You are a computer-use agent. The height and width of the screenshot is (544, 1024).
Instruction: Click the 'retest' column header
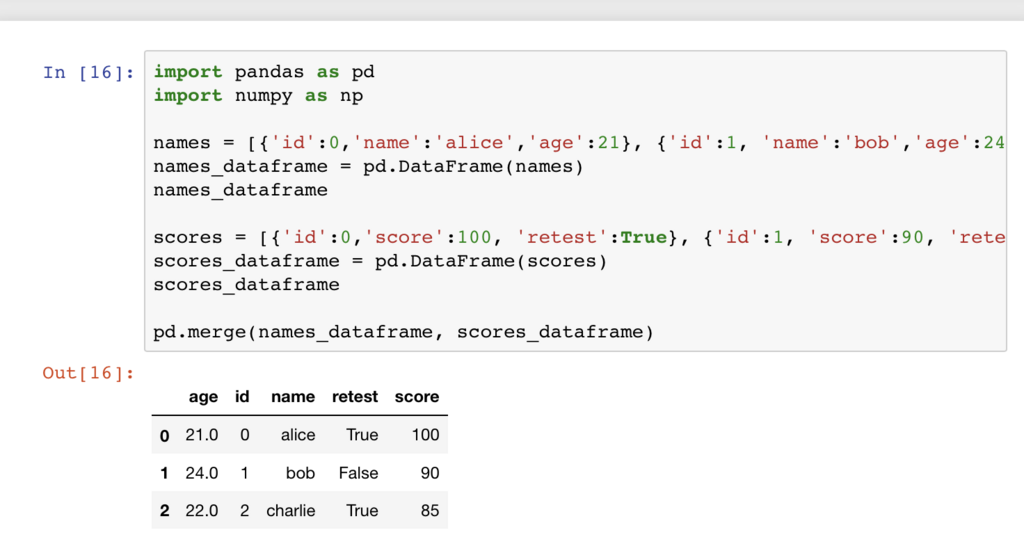click(x=355, y=396)
